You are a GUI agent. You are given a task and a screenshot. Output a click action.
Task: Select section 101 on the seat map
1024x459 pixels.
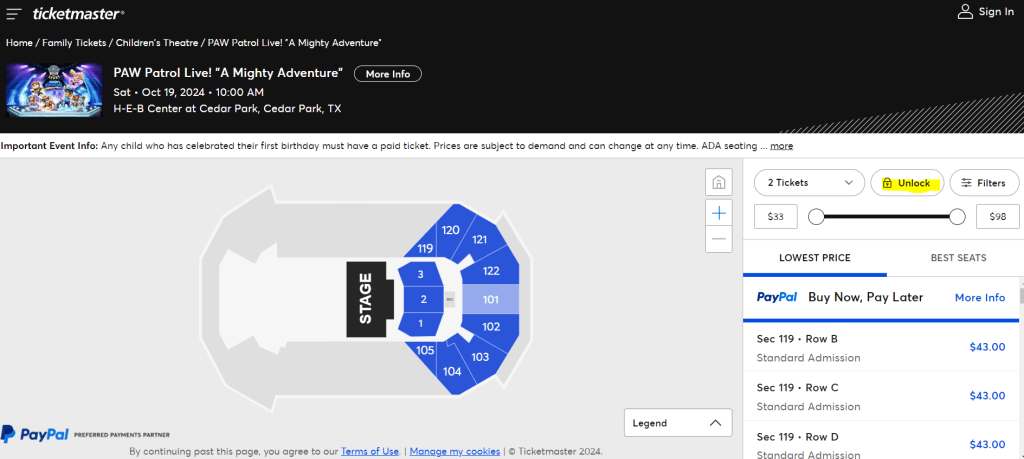tap(490, 299)
